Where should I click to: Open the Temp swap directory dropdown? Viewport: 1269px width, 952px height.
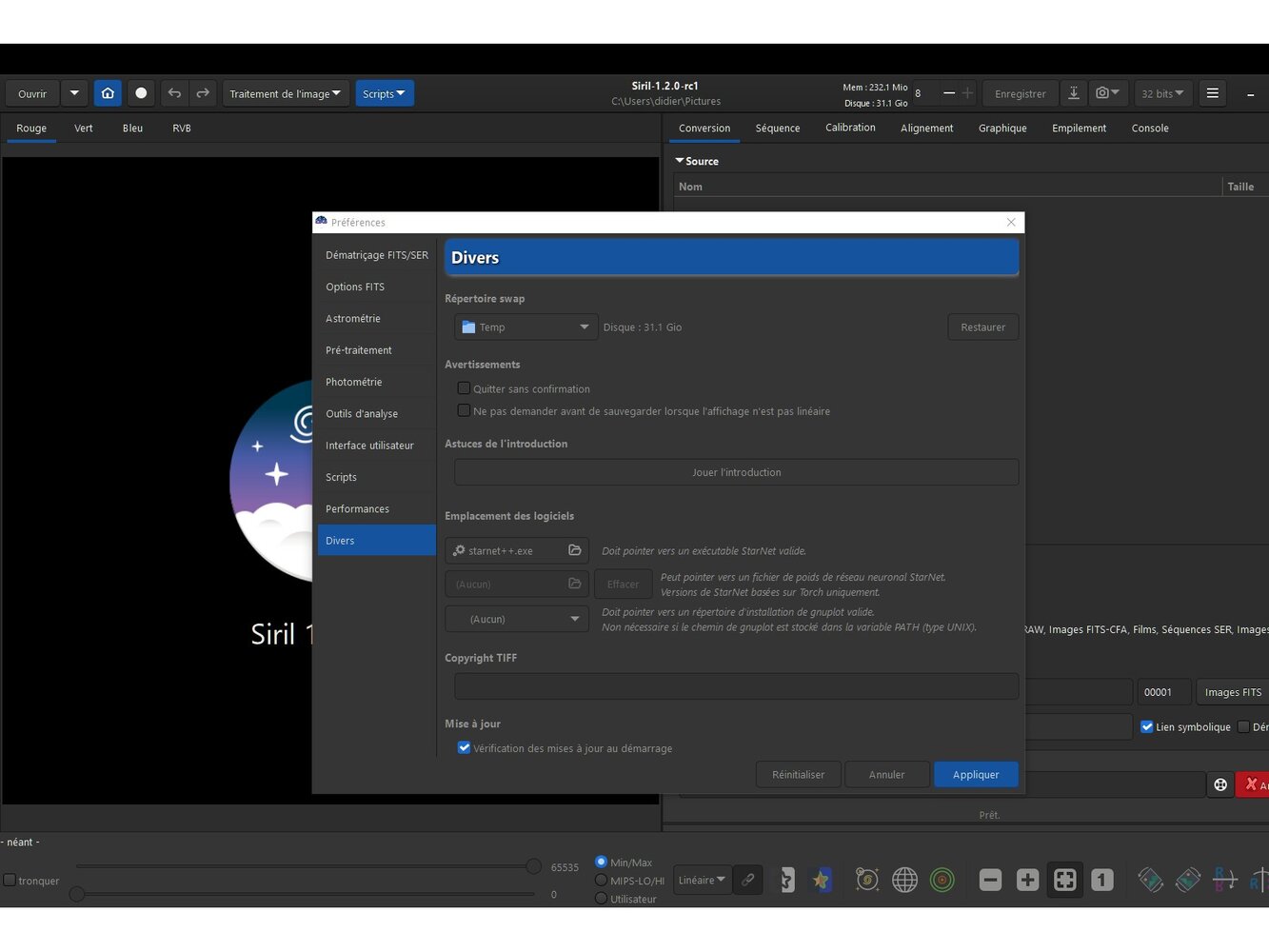[525, 327]
